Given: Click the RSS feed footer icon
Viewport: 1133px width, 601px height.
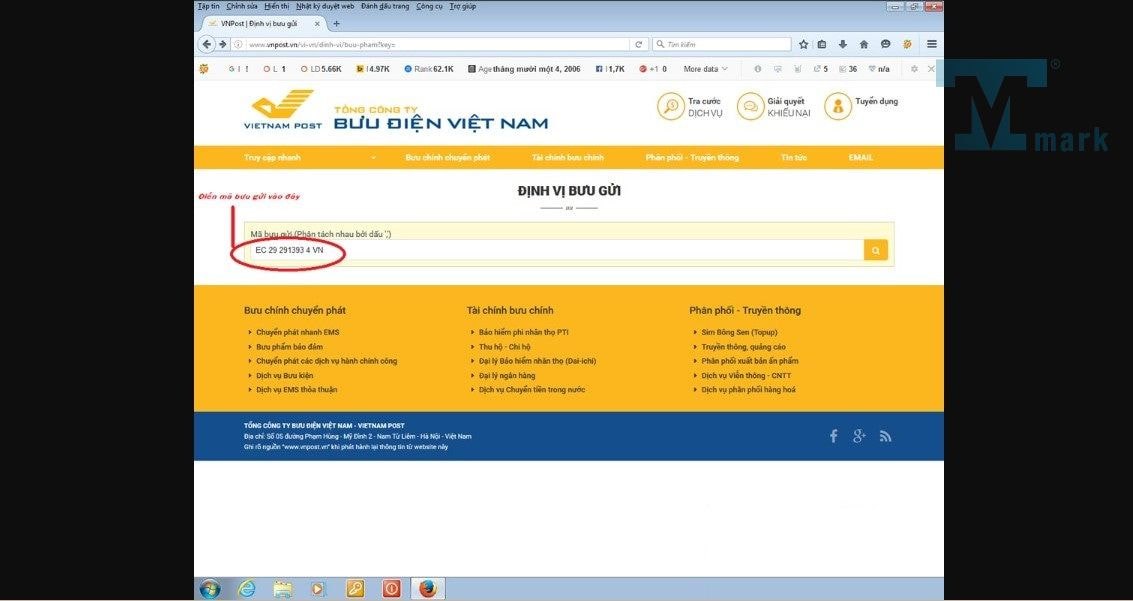Looking at the screenshot, I should click(x=885, y=436).
